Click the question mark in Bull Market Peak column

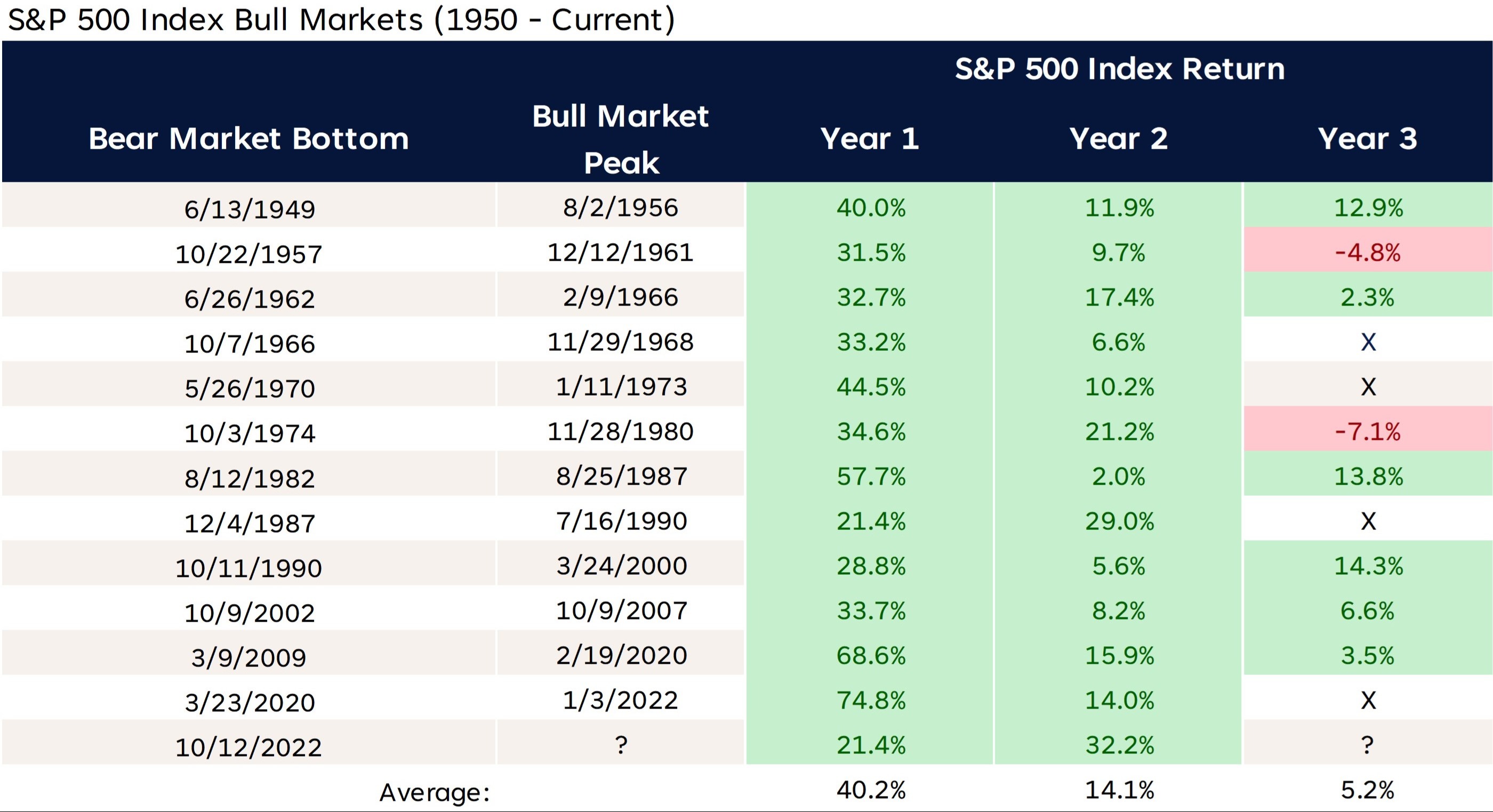[621, 745]
